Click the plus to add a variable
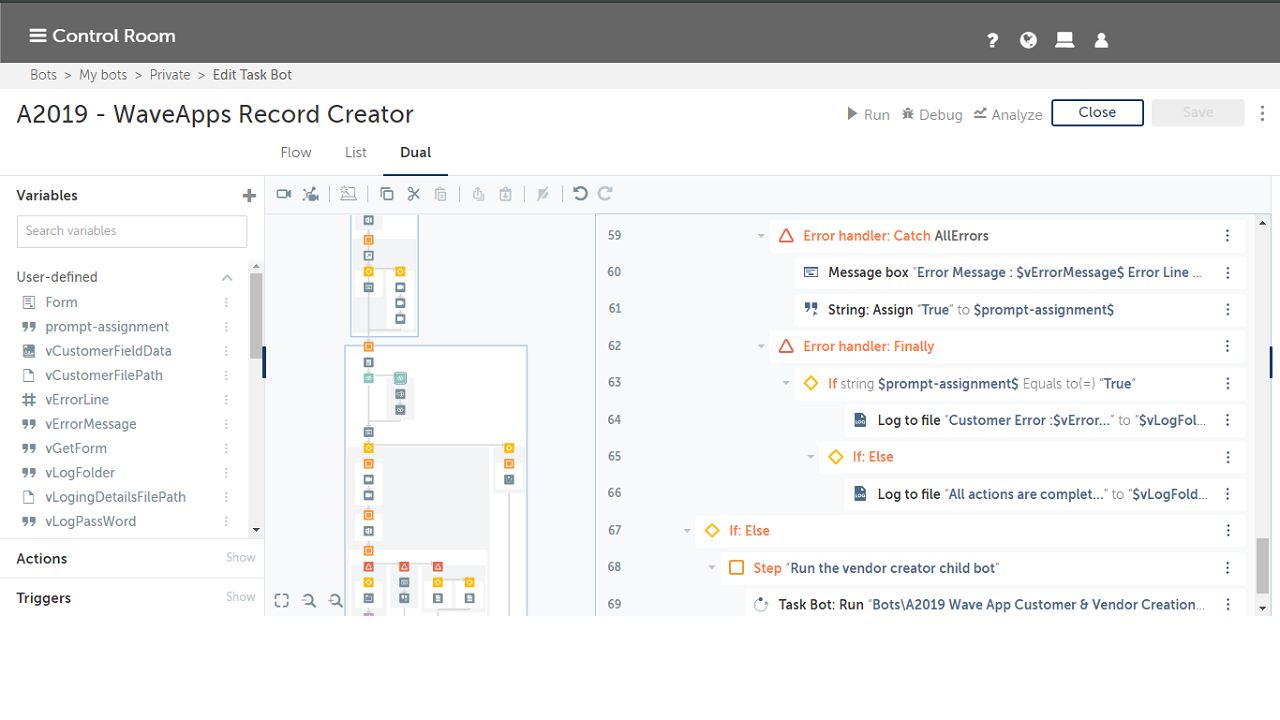Image resolution: width=1280 pixels, height=720 pixels. [249, 196]
